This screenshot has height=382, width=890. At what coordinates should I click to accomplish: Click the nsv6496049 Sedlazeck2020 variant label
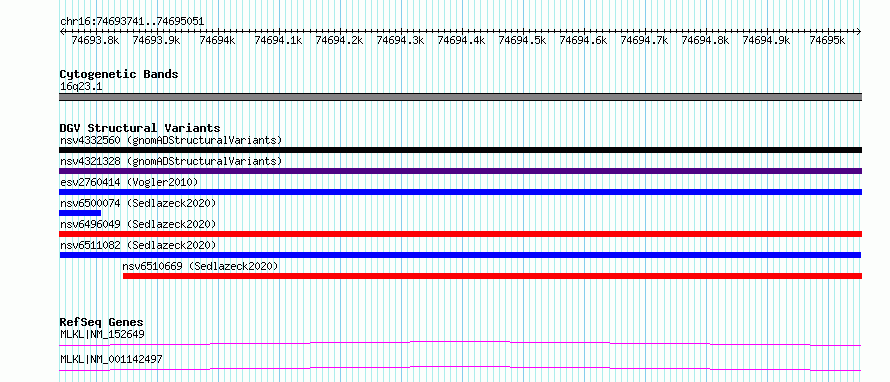tap(138, 224)
